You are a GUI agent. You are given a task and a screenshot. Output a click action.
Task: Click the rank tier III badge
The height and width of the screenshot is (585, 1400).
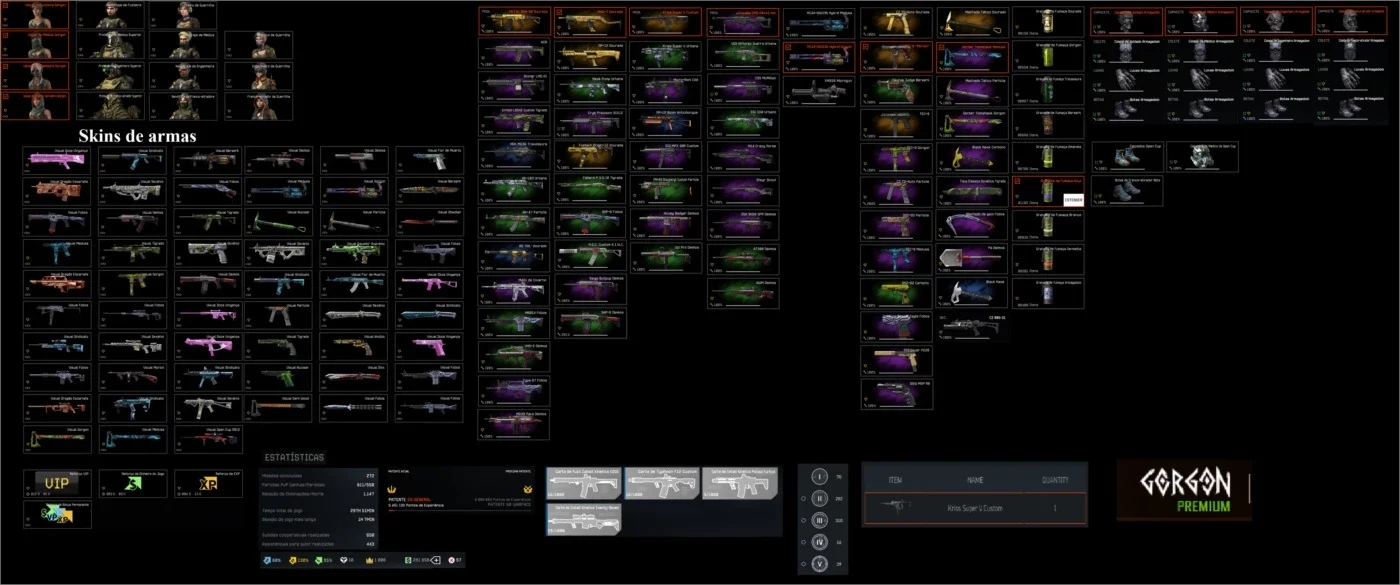[x=820, y=520]
